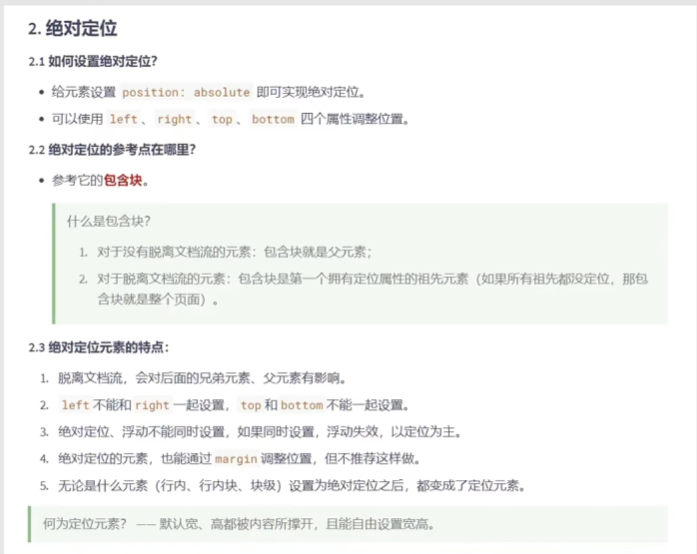Click list item 5 '无论是什么元素'
This screenshot has height=554, width=697.
click(x=292, y=486)
